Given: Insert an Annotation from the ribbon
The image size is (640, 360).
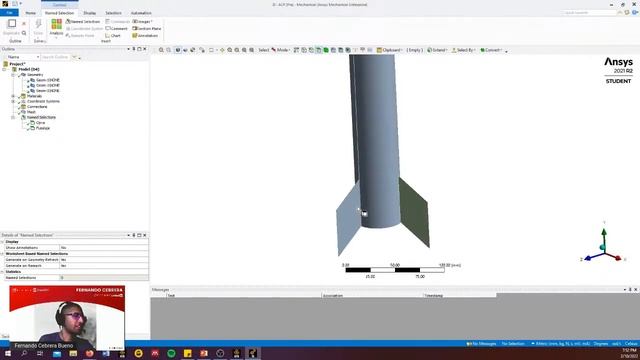Looking at the screenshot, I should 145,36.
